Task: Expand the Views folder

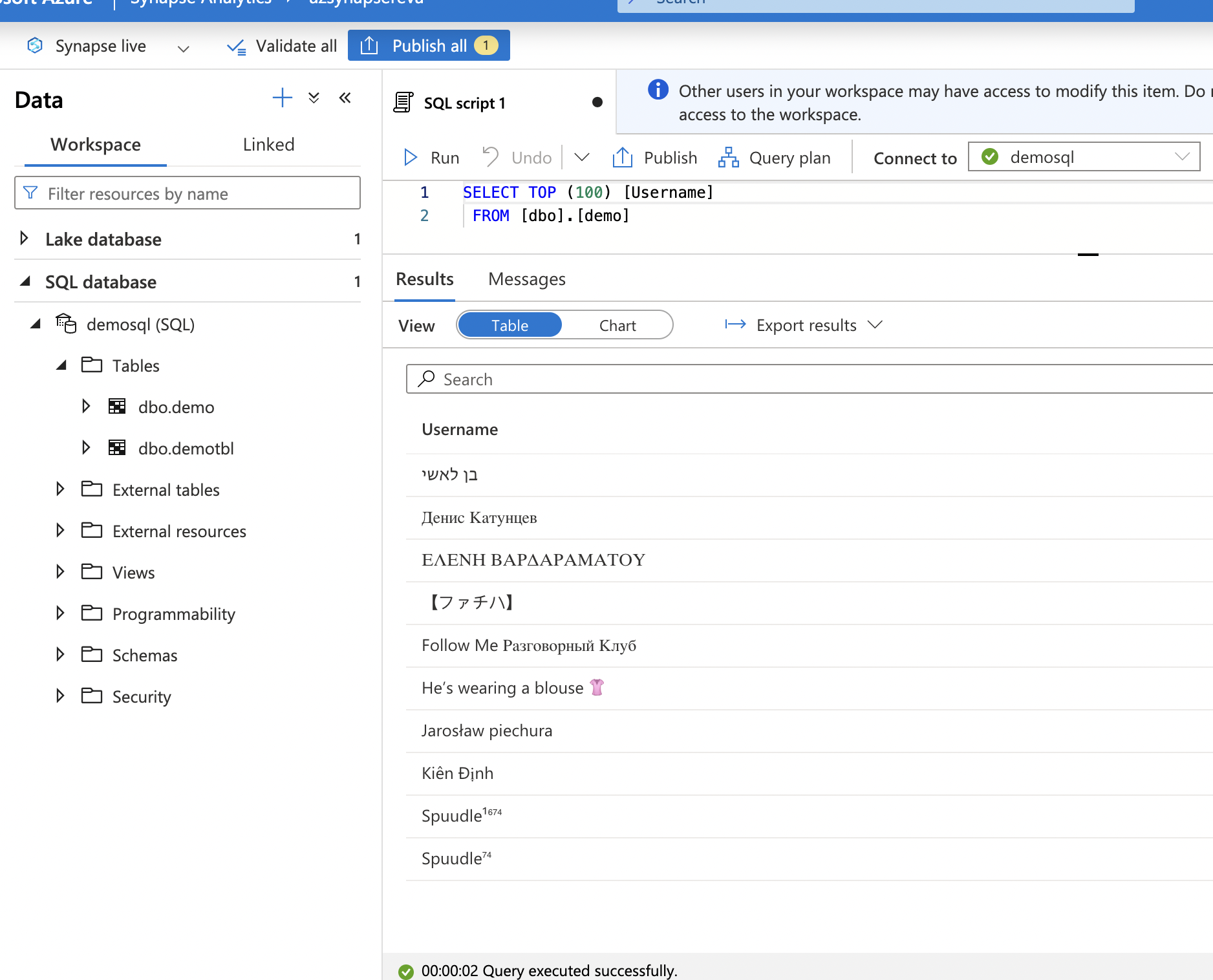Action: point(60,571)
